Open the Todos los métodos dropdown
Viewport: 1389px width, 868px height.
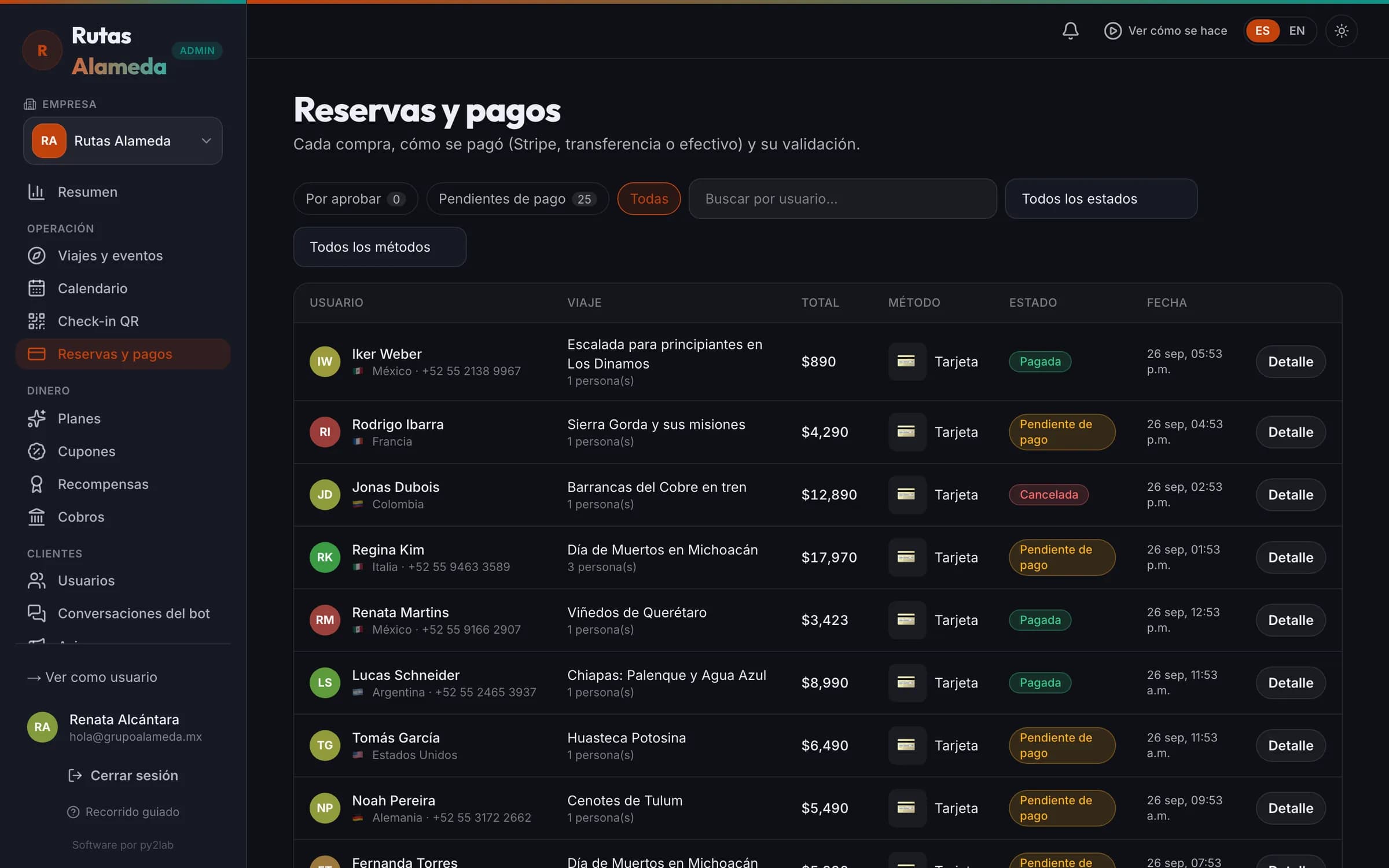pos(380,247)
